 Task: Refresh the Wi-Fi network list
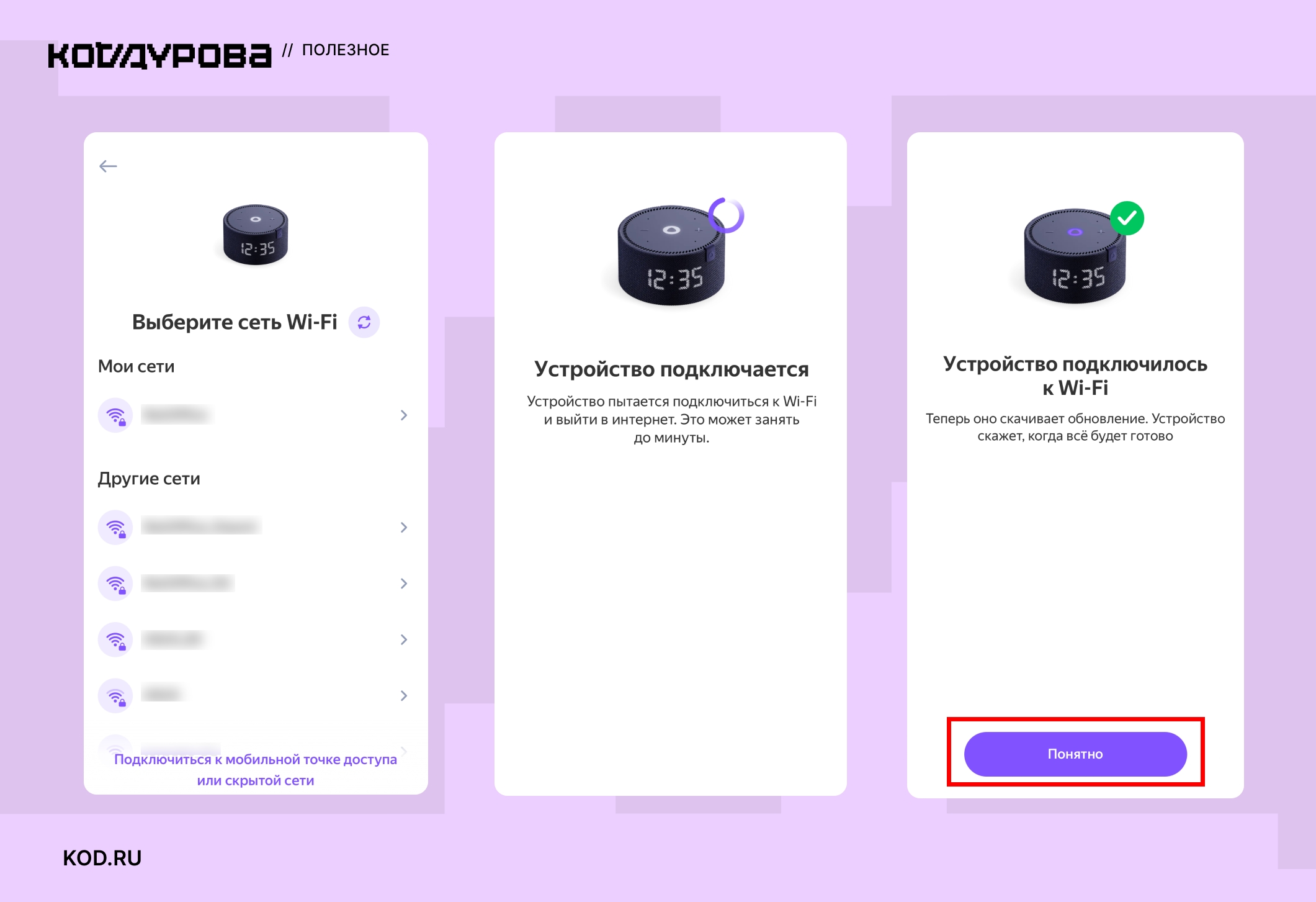point(364,322)
